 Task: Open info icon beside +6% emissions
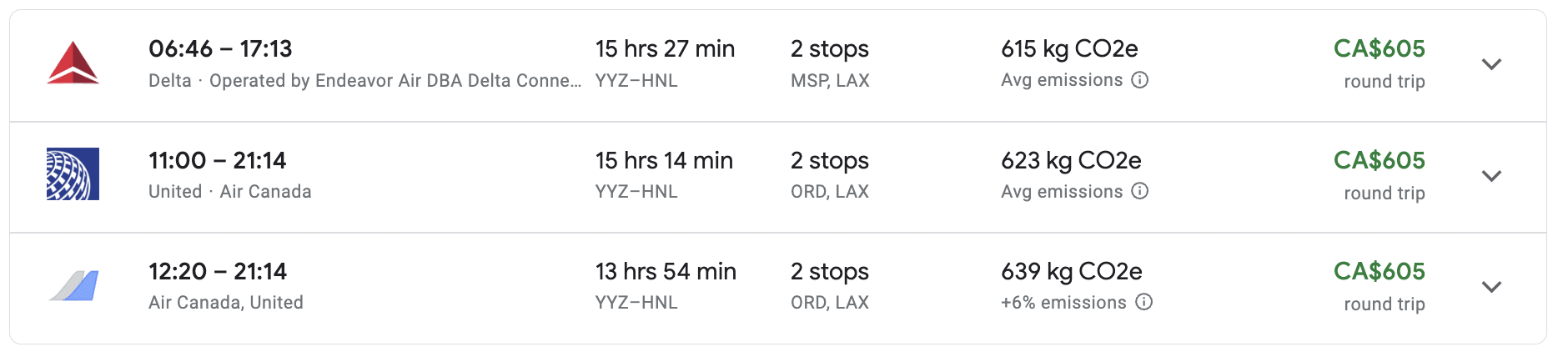point(1144,302)
